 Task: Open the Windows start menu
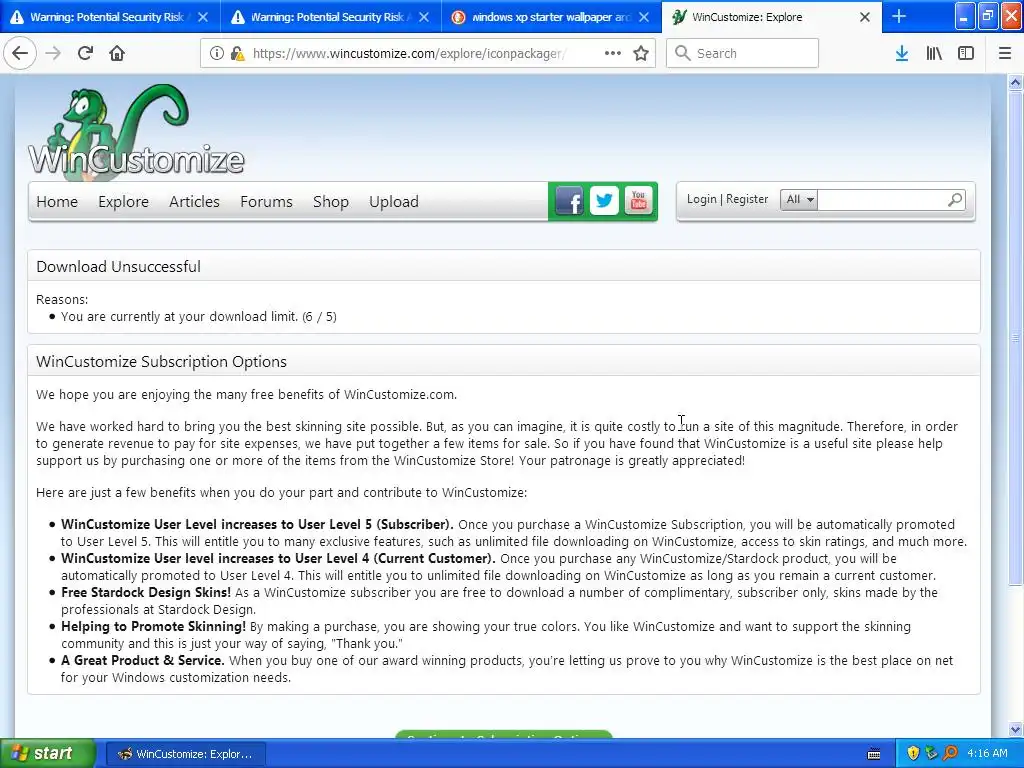[x=47, y=754]
